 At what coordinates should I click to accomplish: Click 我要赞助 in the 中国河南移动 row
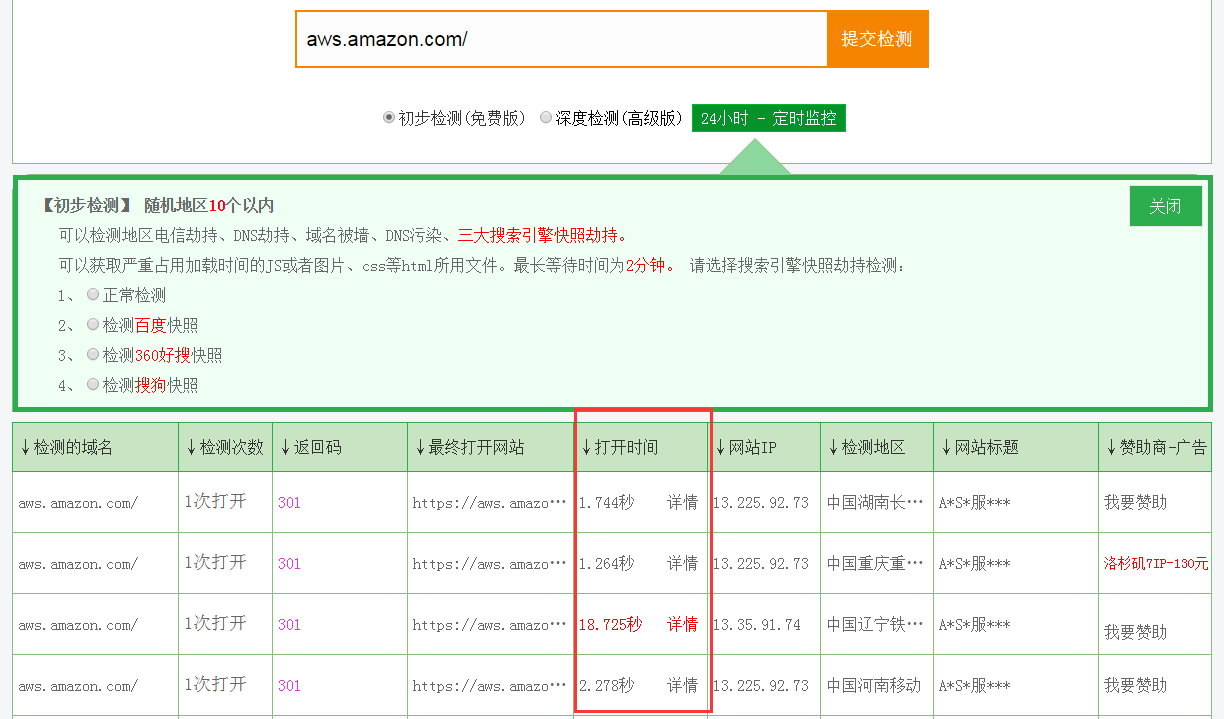(1135, 685)
